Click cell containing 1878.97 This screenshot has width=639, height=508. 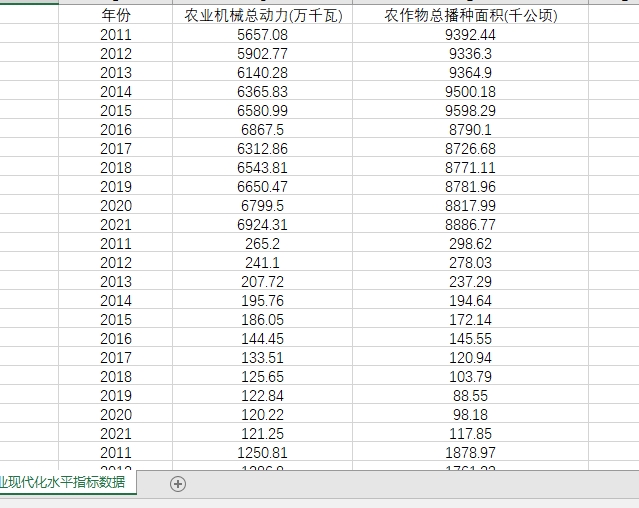[470, 453]
